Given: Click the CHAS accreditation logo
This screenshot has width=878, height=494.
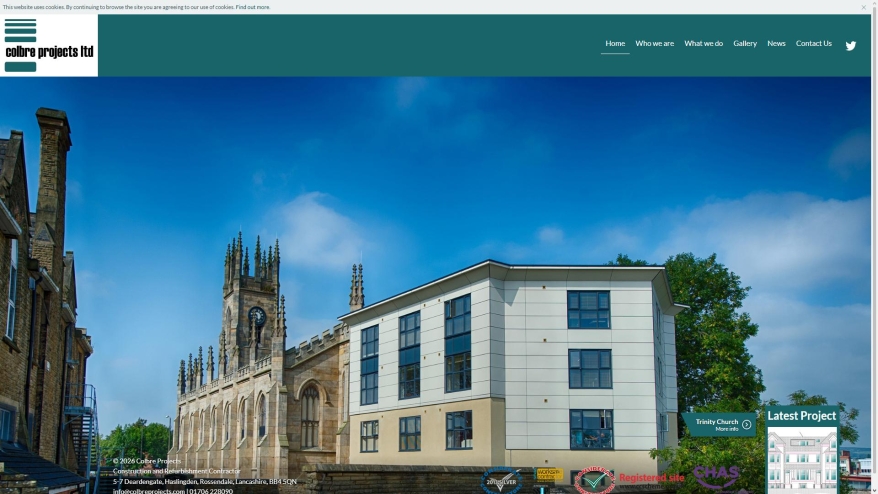Looking at the screenshot, I should click(x=716, y=478).
